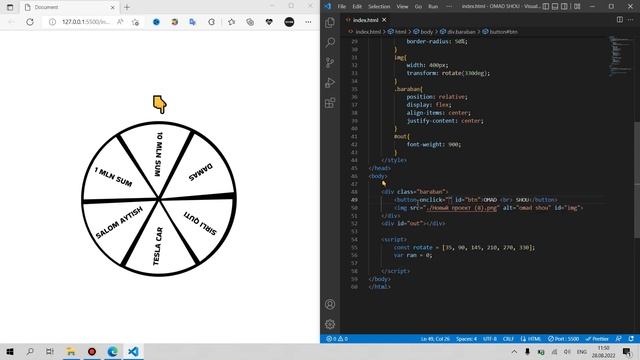Click the feedback icon in status bar
640x360 pixels.
pos(618,339)
